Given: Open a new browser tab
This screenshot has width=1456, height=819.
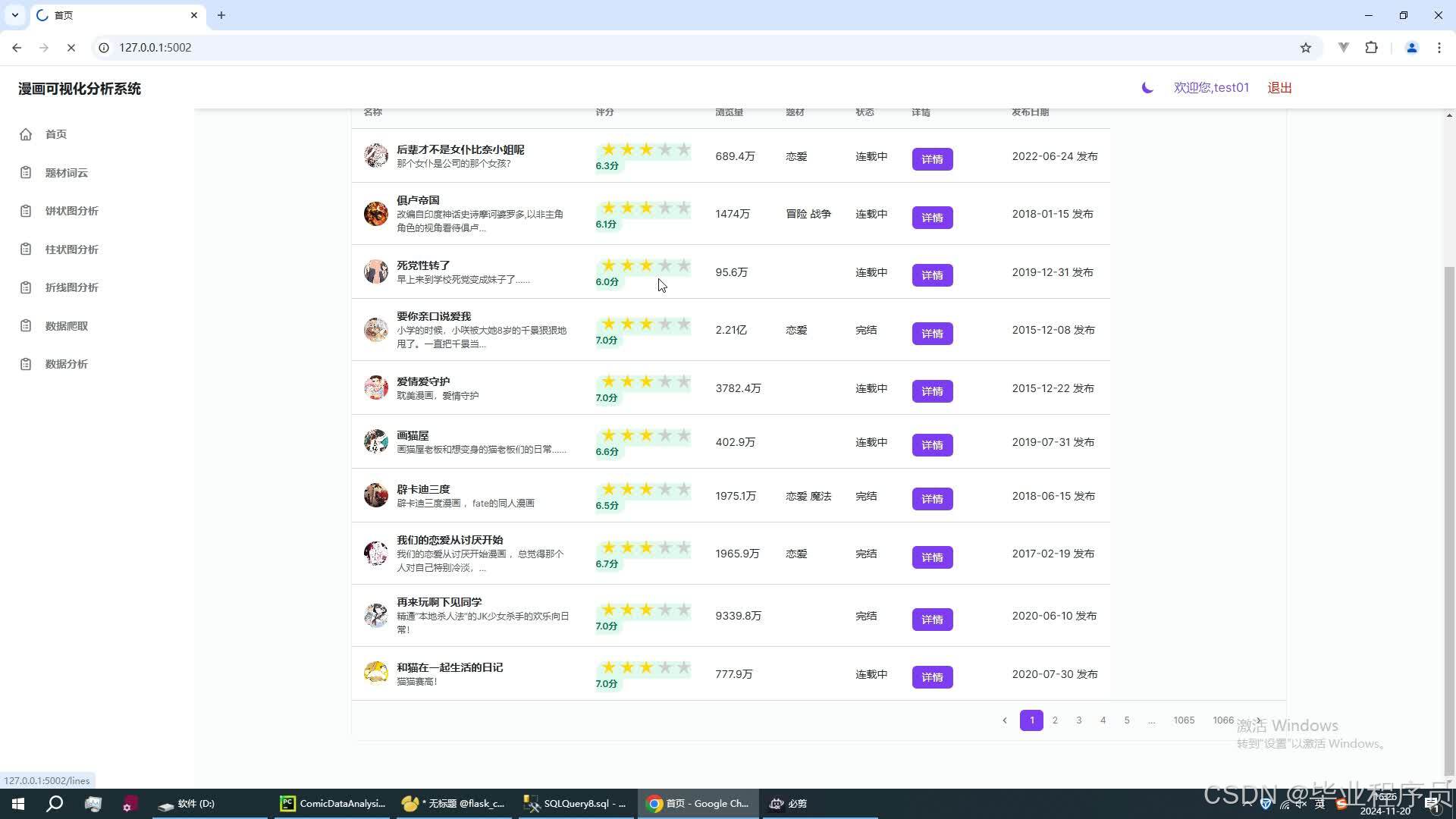Looking at the screenshot, I should tap(221, 15).
